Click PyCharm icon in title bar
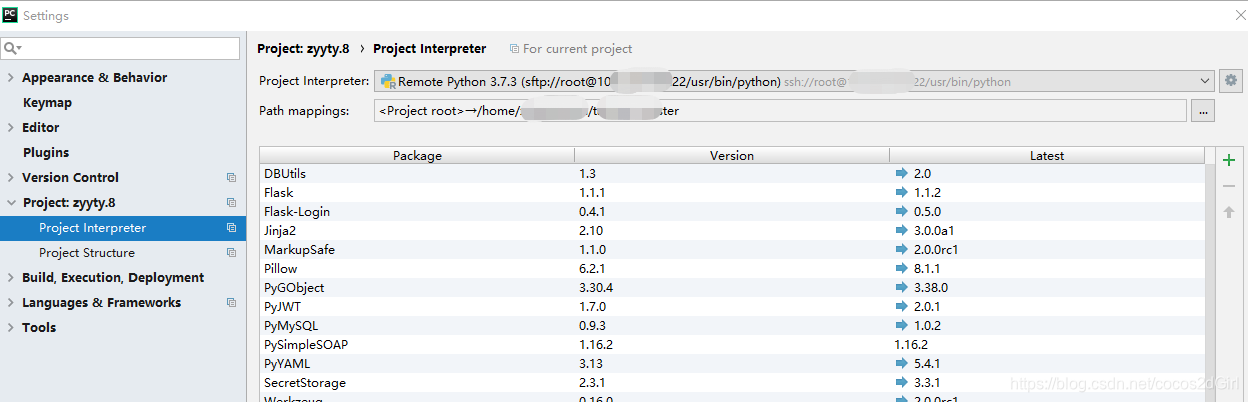1248x402 pixels. tap(11, 15)
